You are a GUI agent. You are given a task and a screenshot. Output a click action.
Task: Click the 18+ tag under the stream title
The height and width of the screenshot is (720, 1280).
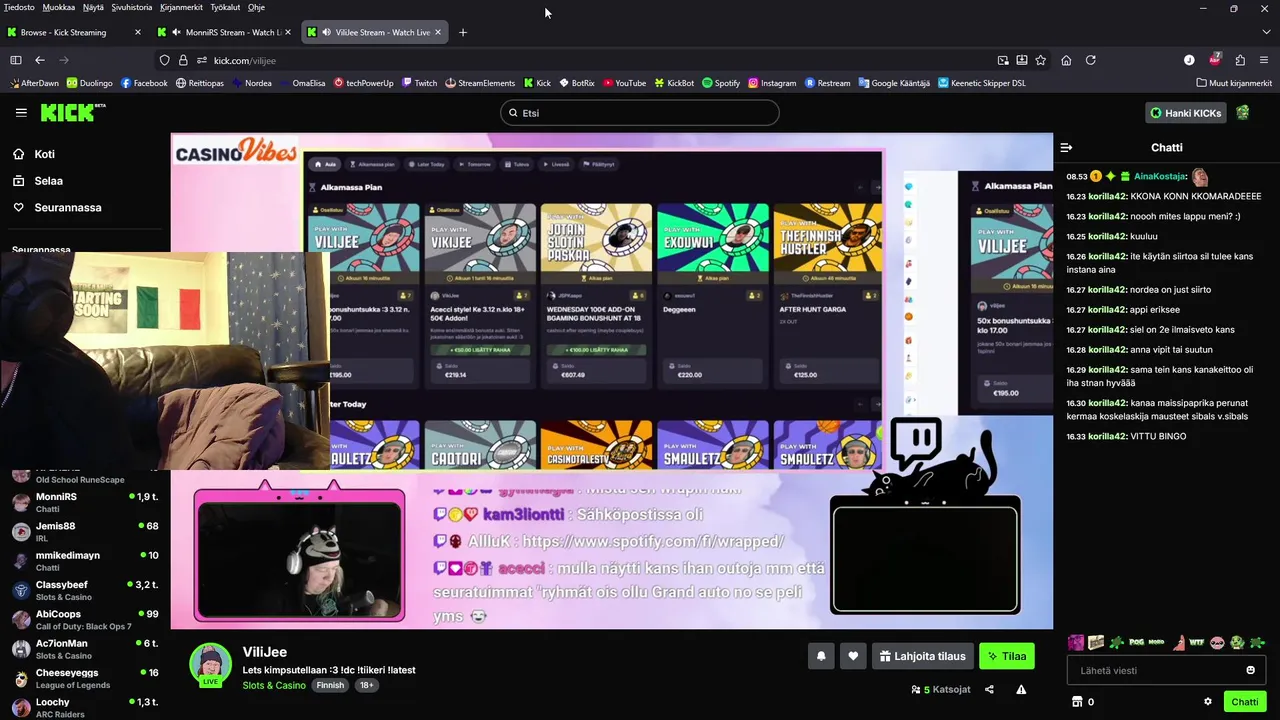pos(366,685)
